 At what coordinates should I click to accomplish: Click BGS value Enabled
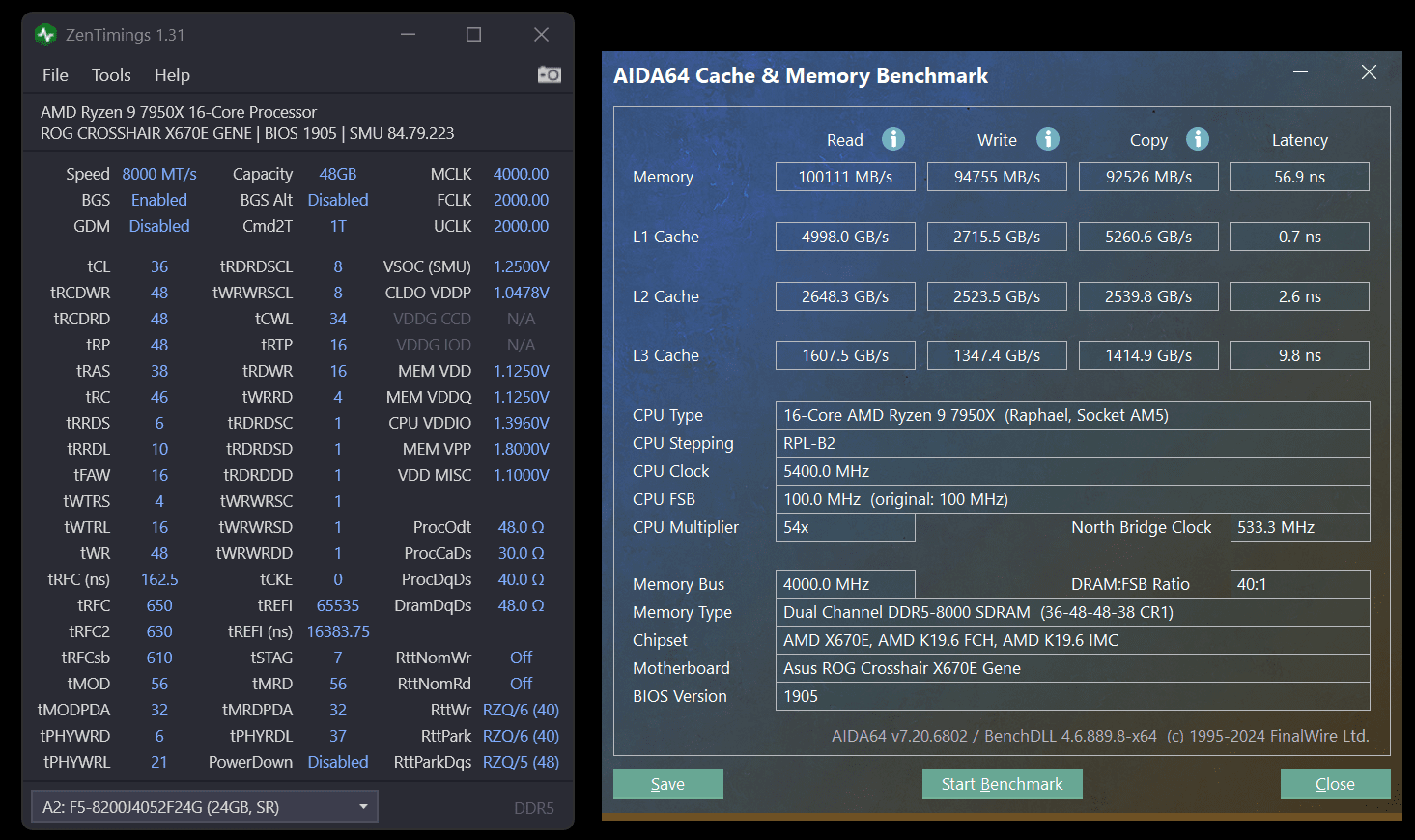point(159,200)
